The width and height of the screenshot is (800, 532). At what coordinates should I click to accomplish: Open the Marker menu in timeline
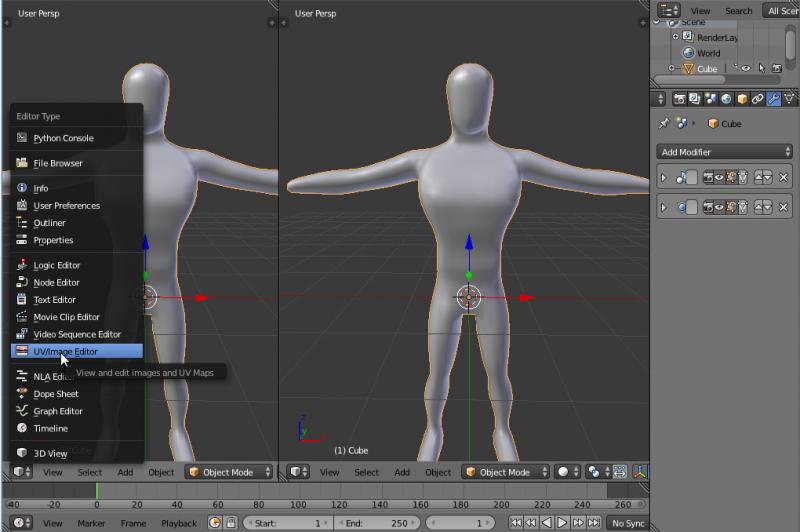91,523
